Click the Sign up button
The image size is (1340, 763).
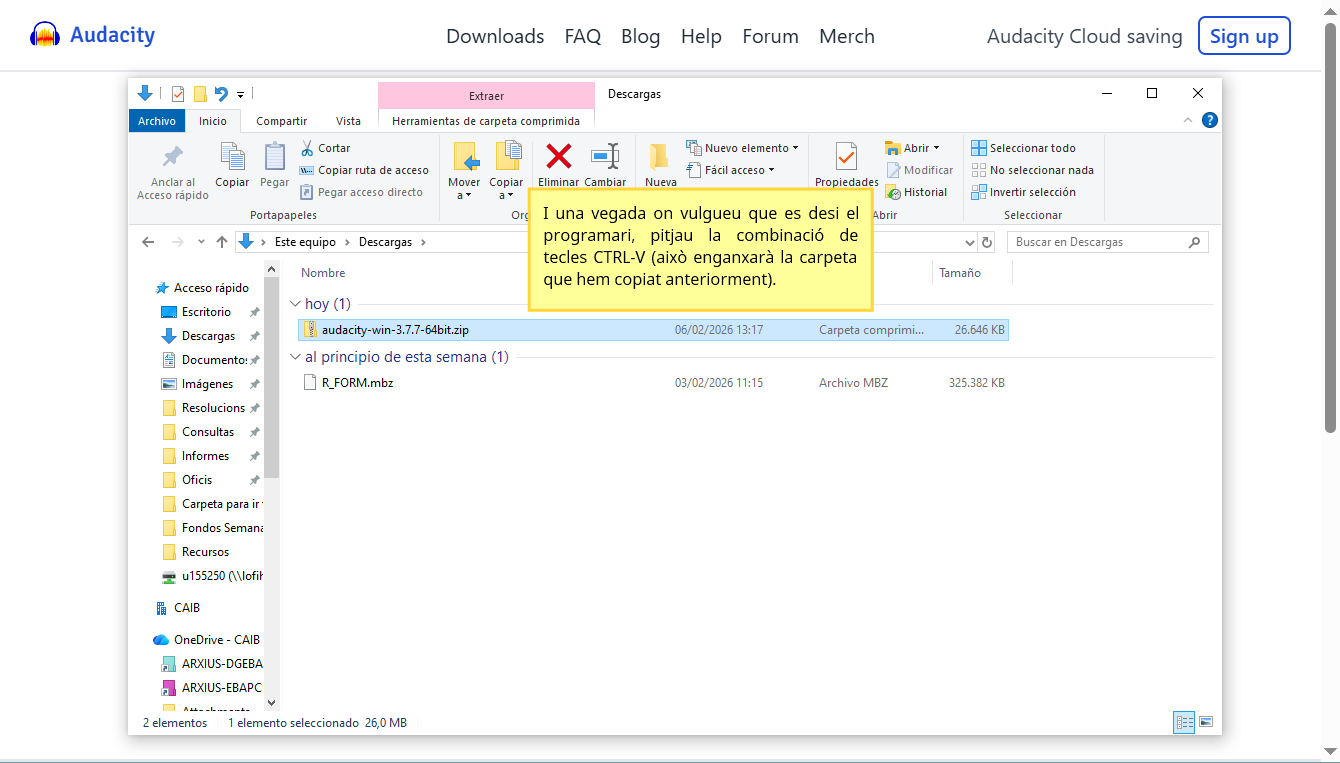(1244, 36)
